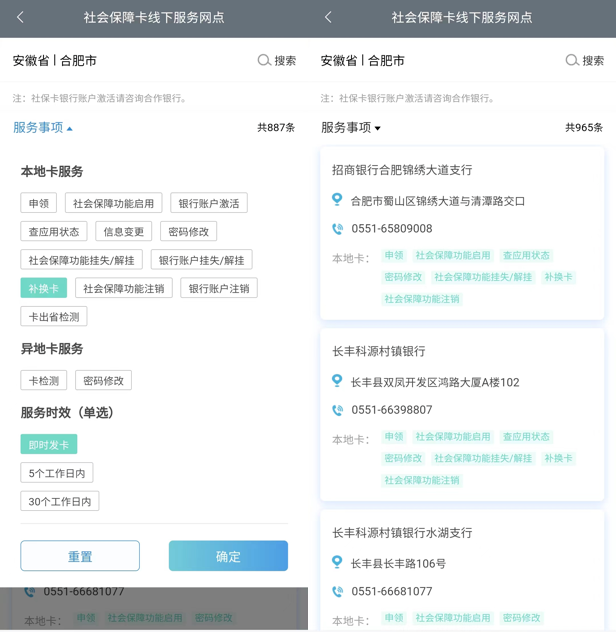The width and height of the screenshot is (616, 632).
Task: Deselect the highlighted 补换卡 filter chip
Action: (43, 288)
